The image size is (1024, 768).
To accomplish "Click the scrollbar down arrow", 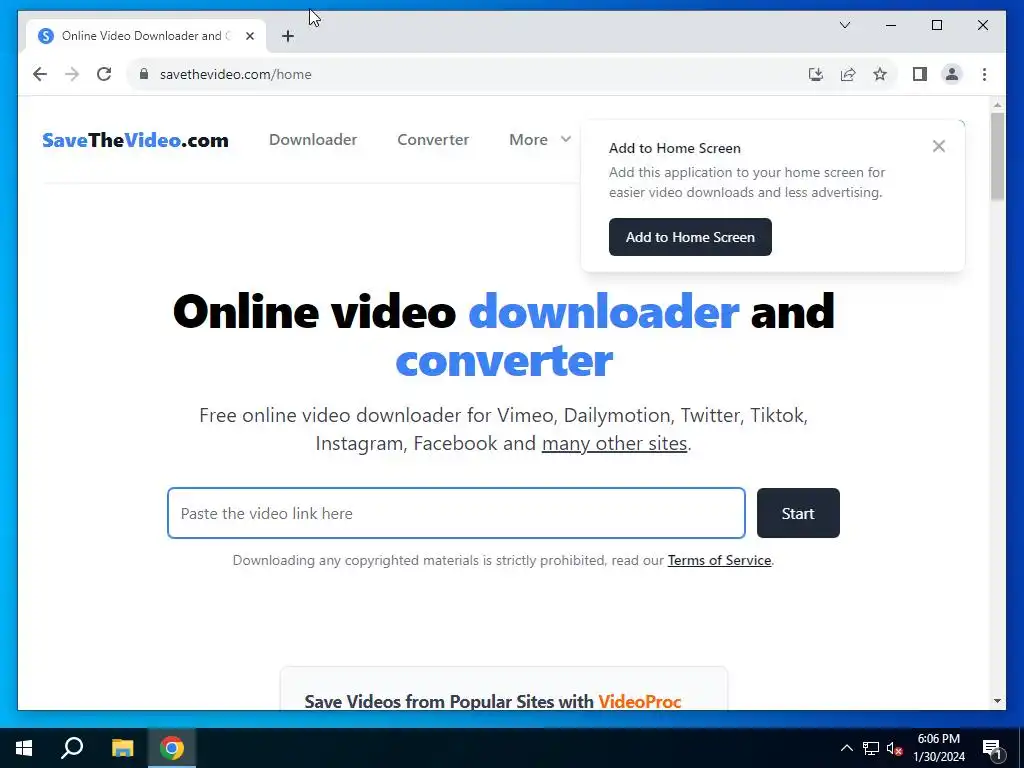I will click(997, 701).
